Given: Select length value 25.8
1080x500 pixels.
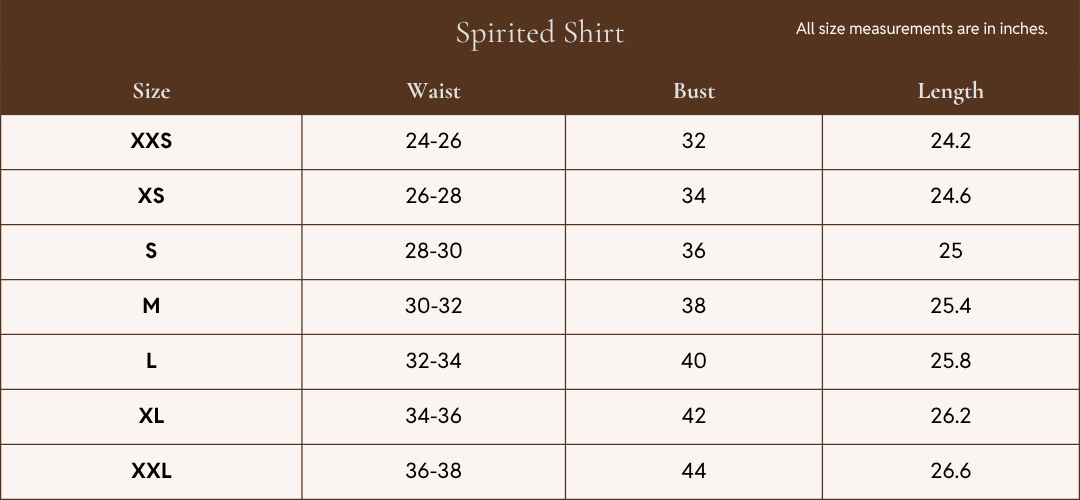Looking at the screenshot, I should point(951,361).
